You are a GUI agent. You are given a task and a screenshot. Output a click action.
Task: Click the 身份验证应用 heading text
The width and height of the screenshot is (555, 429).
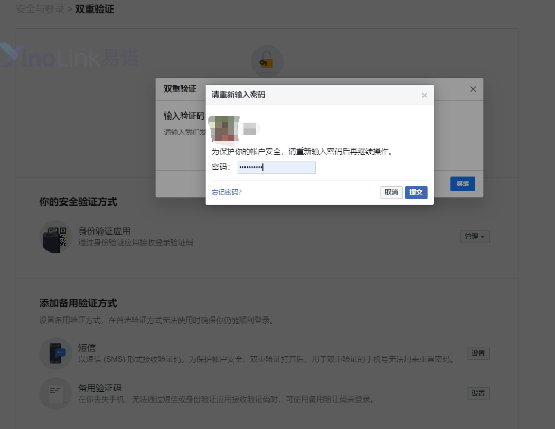[x=104, y=231]
